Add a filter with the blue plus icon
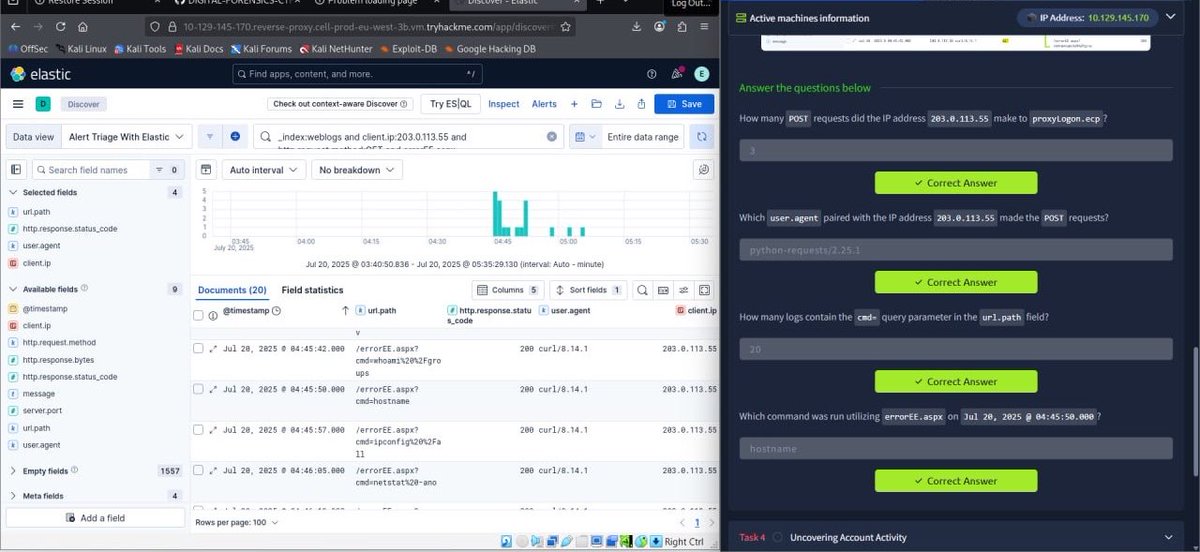The width and height of the screenshot is (1200, 552). 235,137
